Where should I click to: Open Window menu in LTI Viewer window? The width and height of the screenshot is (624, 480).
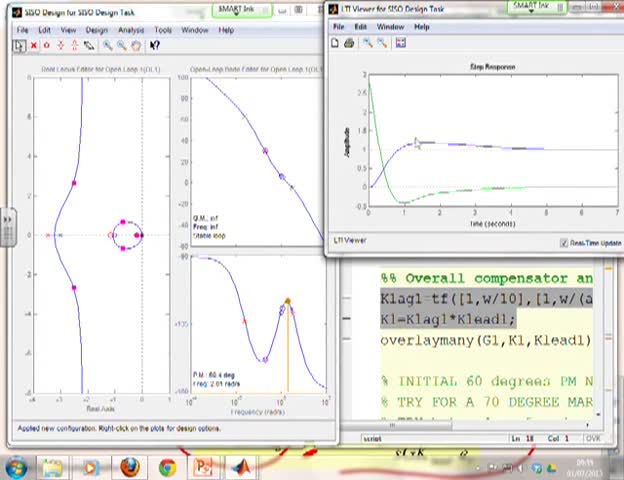tap(390, 27)
